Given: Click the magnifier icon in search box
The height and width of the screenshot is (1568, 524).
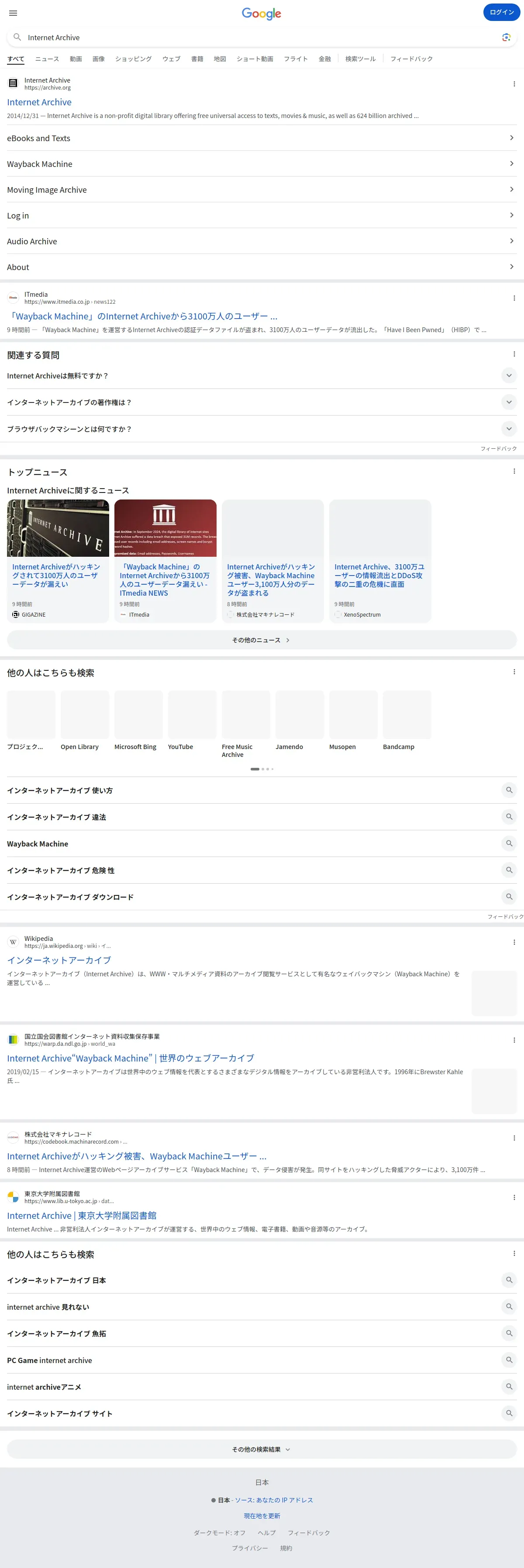Looking at the screenshot, I should pos(17,37).
